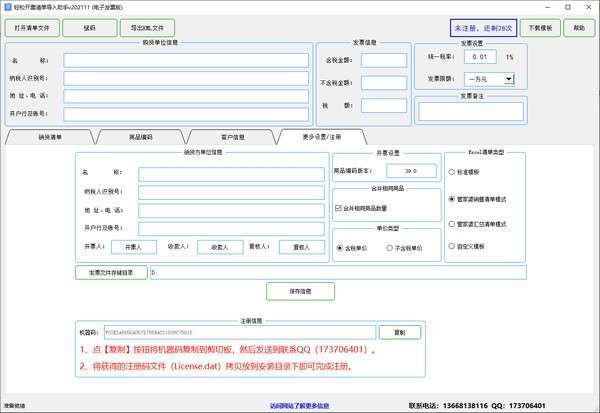The height and width of the screenshot is (413, 600).
Task: Click the app icon in the title bar
Action: coord(7,6)
